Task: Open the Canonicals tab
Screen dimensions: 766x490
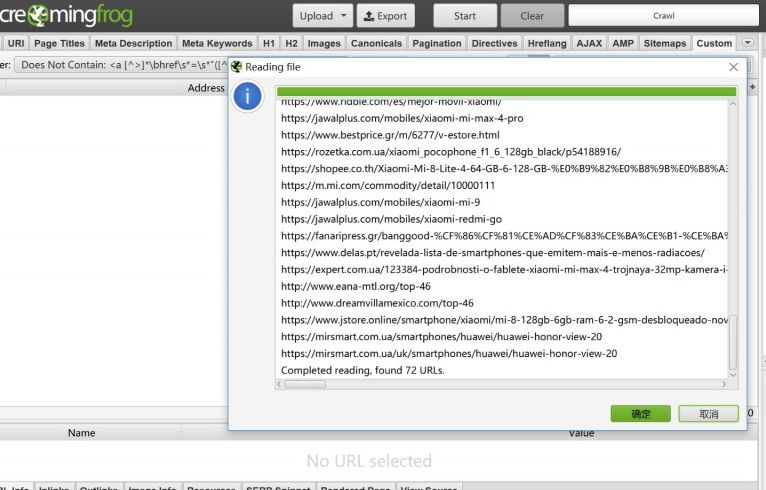Action: coord(377,44)
